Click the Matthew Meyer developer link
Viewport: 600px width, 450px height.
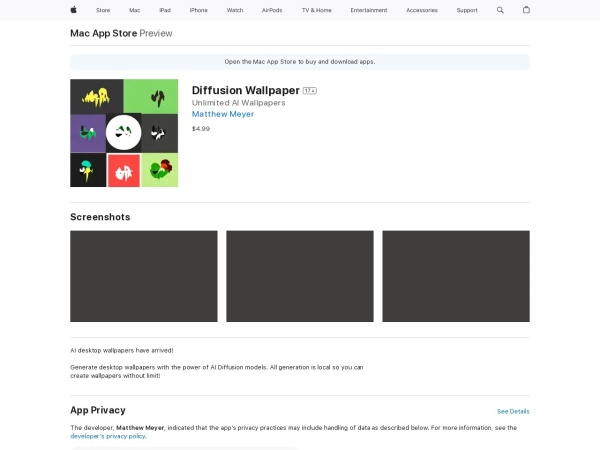(223, 114)
